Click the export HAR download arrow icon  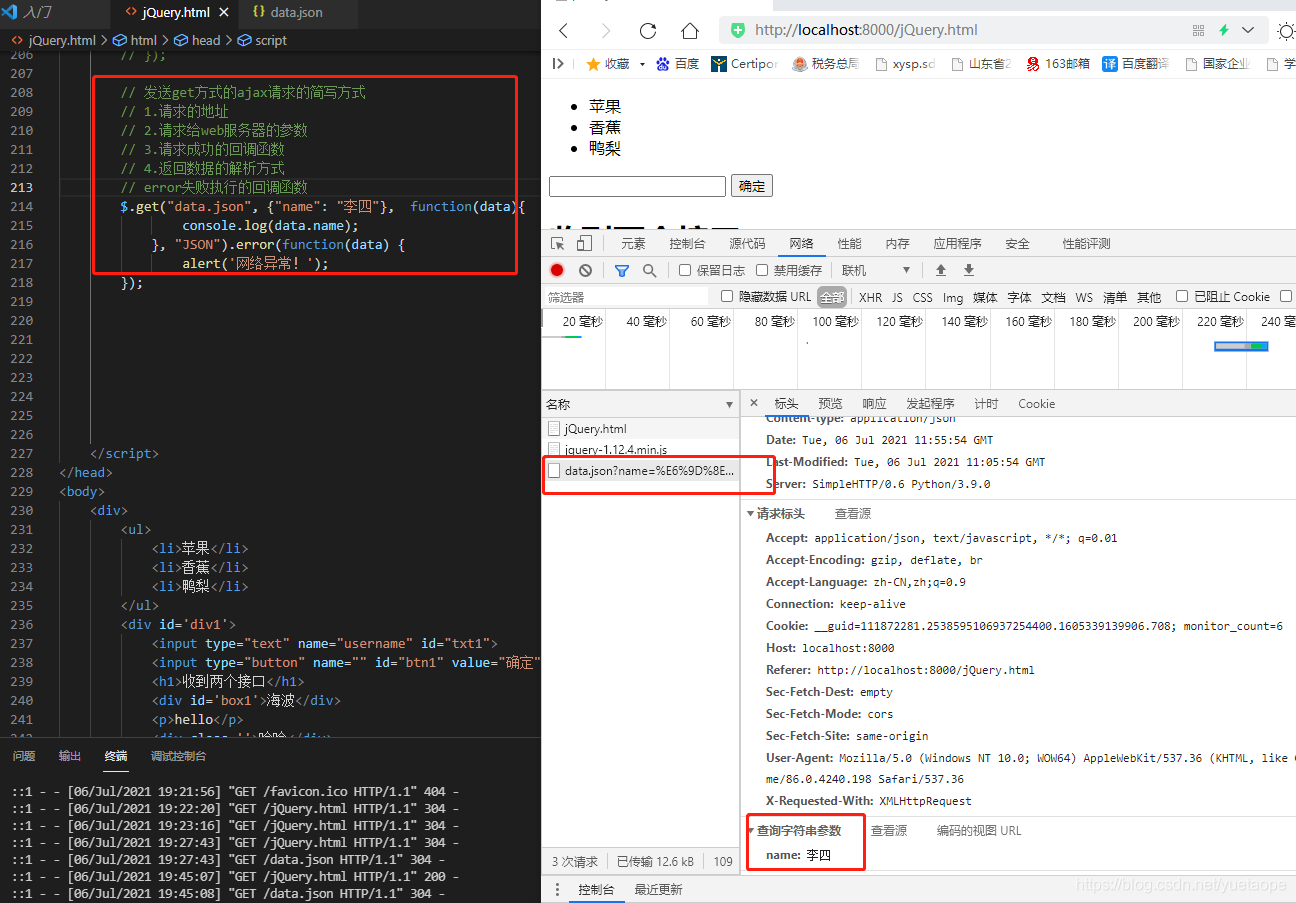(x=968, y=270)
